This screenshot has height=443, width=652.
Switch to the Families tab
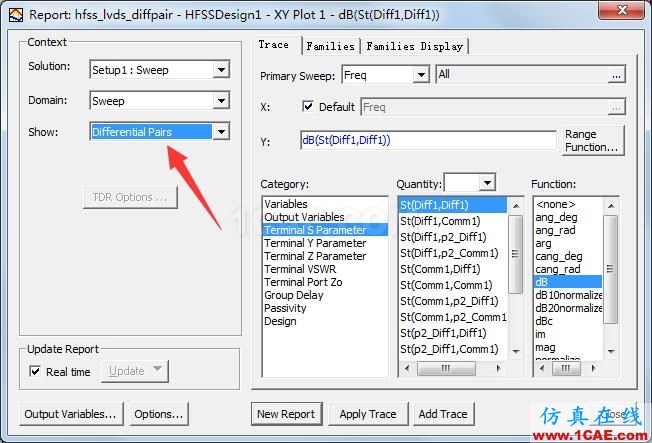click(x=331, y=46)
